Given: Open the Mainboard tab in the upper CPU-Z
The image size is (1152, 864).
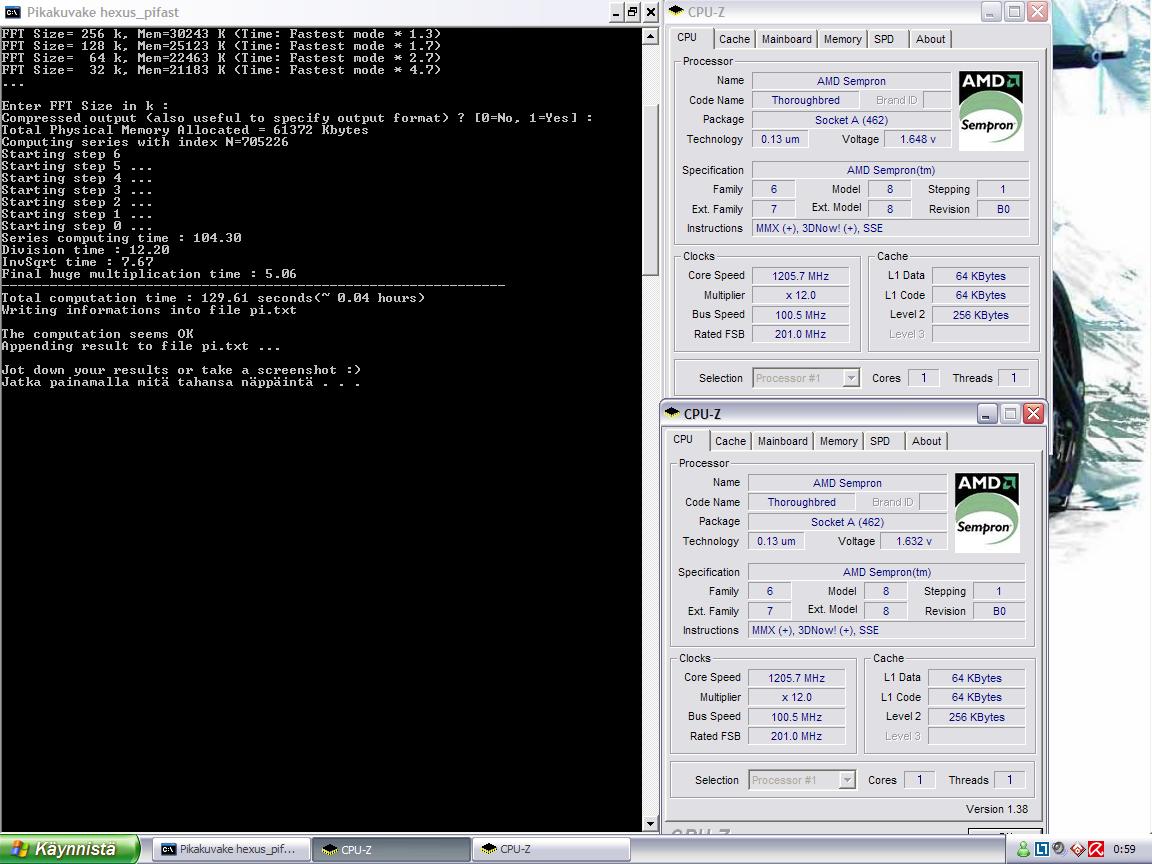Looking at the screenshot, I should [786, 39].
